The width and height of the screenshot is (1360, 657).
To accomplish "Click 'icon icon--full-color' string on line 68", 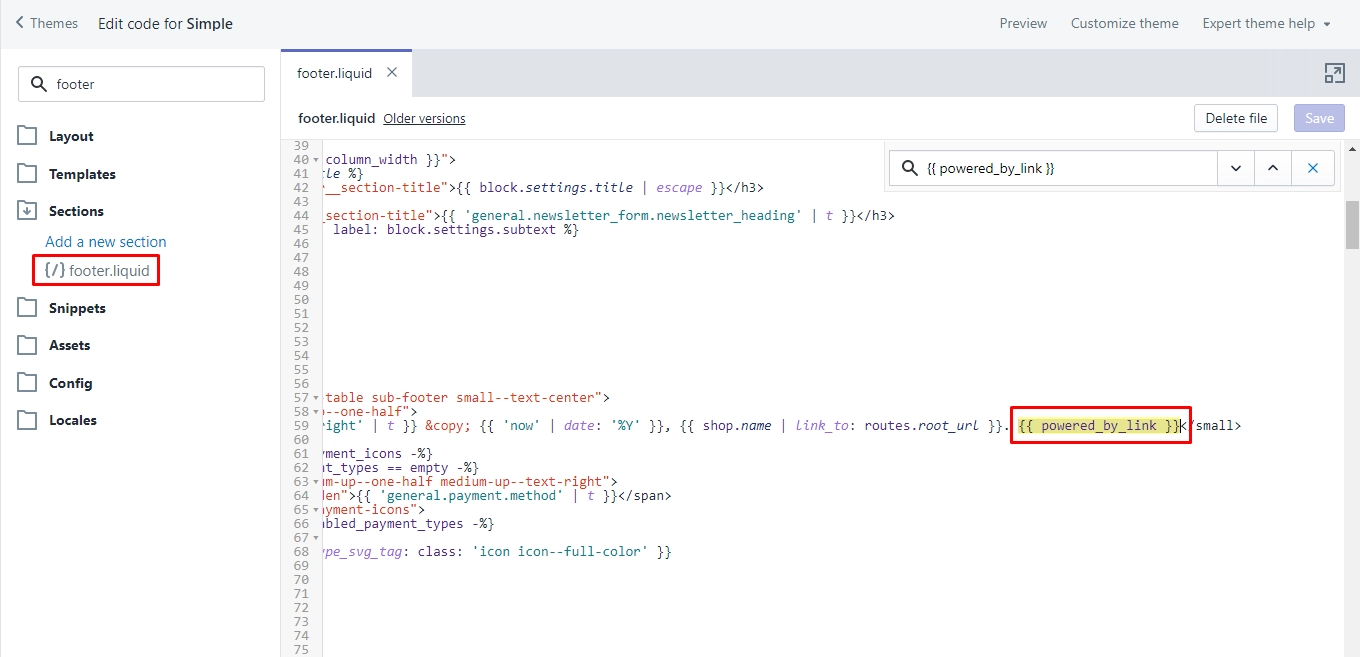I will 559,552.
